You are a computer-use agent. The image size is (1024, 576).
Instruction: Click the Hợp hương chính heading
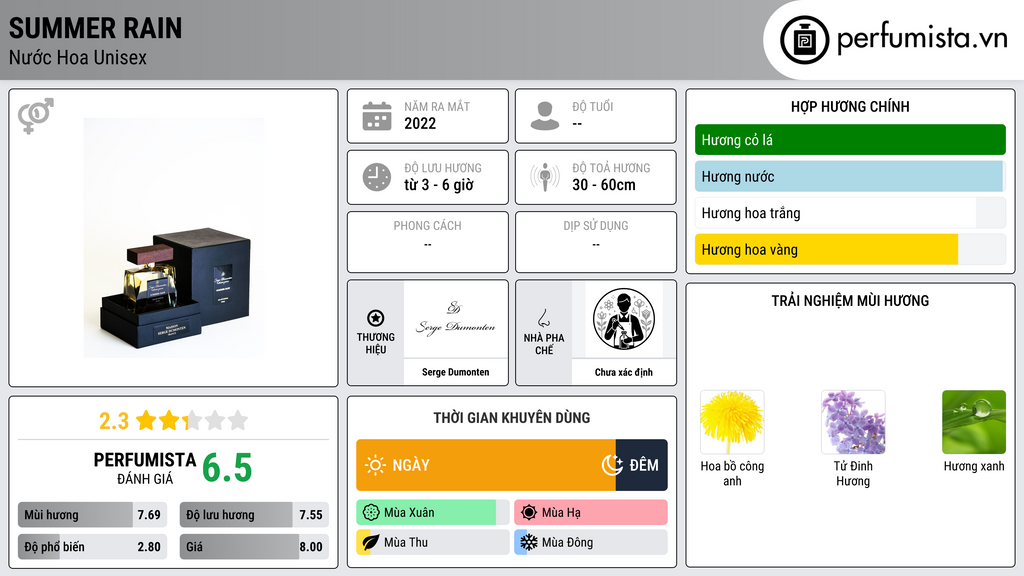pos(850,106)
